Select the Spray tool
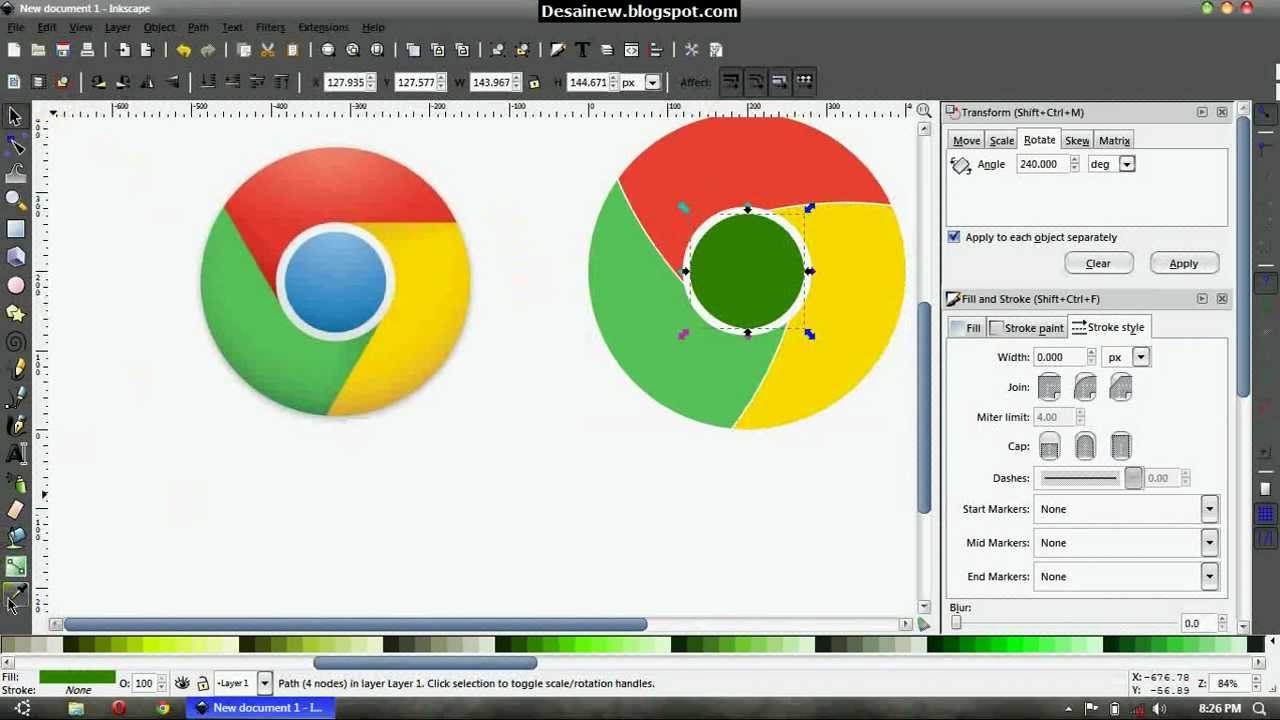Image resolution: width=1280 pixels, height=720 pixels. tap(15, 482)
